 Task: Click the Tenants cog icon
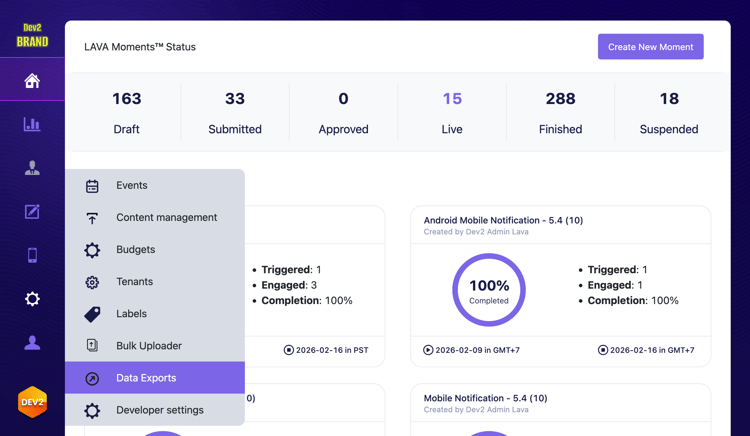coord(92,282)
